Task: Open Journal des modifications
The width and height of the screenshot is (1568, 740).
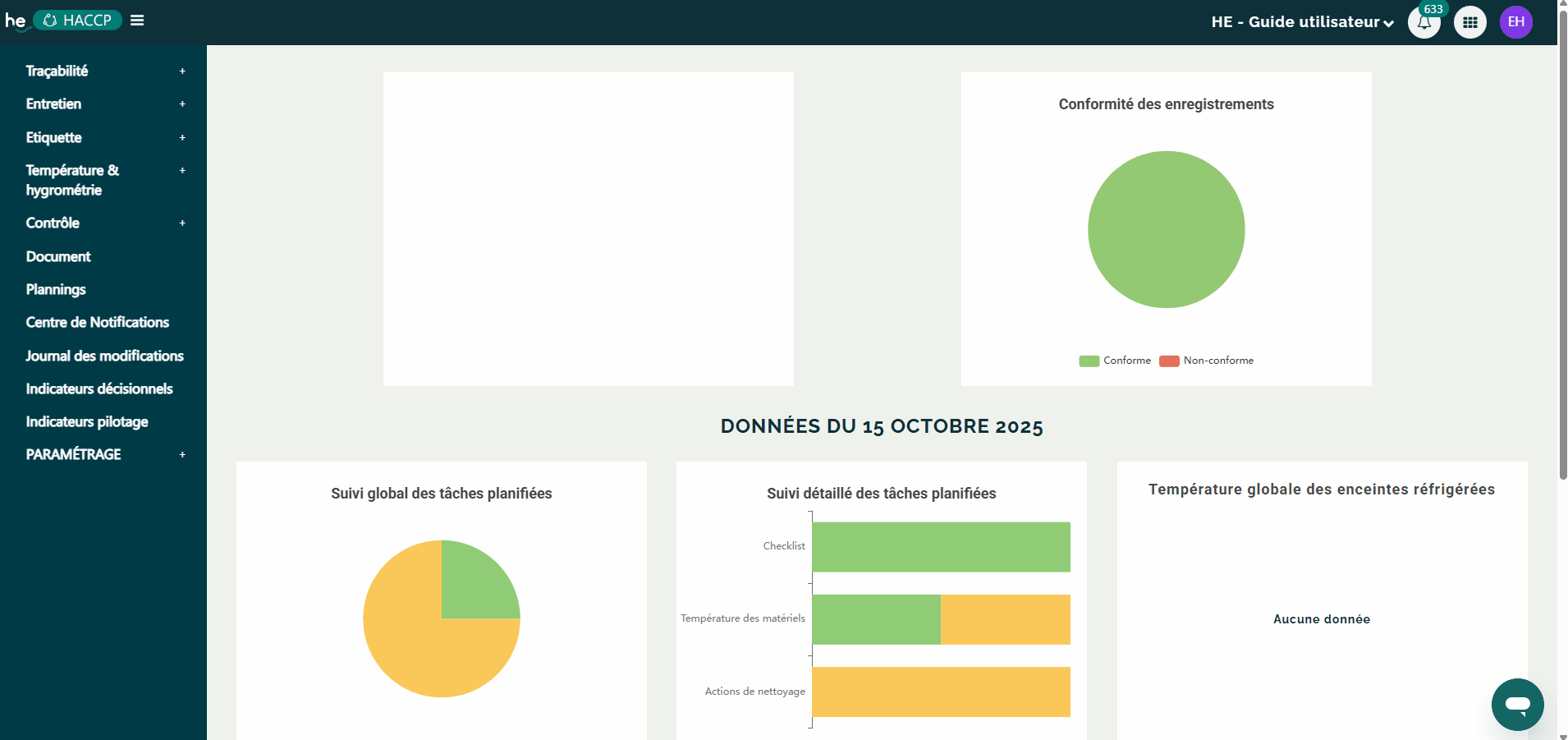Action: click(x=104, y=356)
